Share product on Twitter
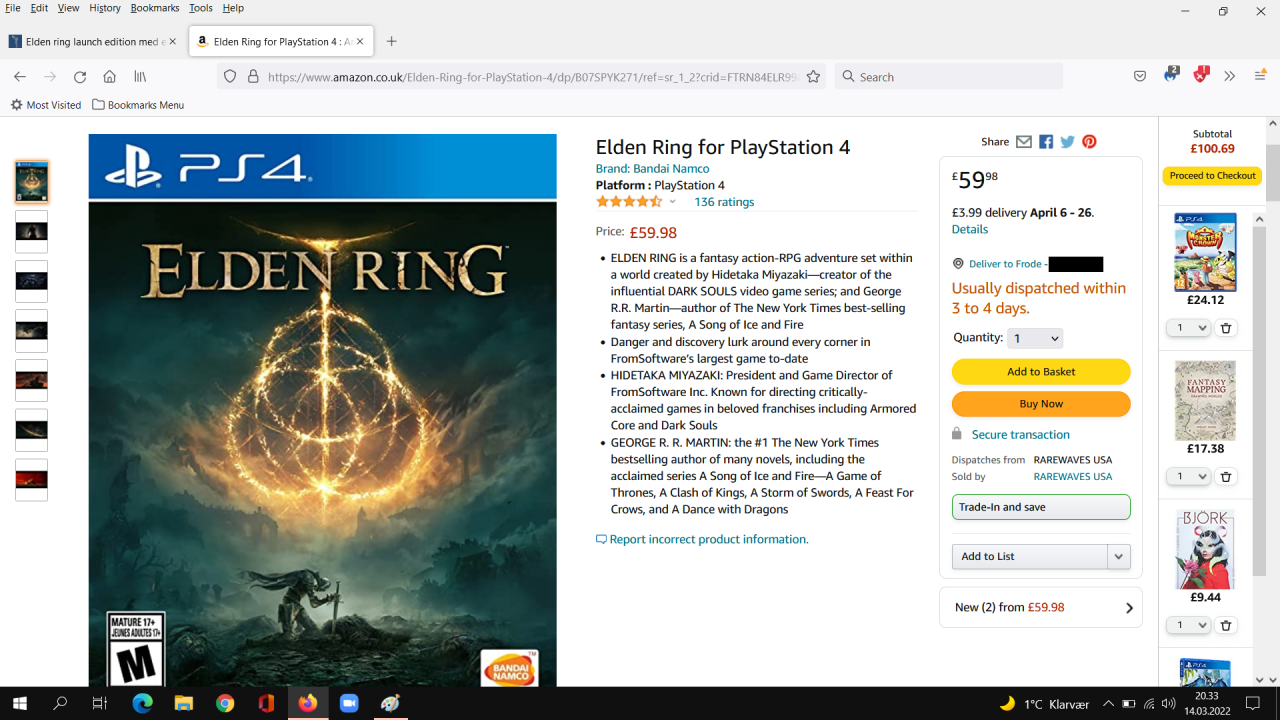The width and height of the screenshot is (1280, 720). pos(1068,142)
